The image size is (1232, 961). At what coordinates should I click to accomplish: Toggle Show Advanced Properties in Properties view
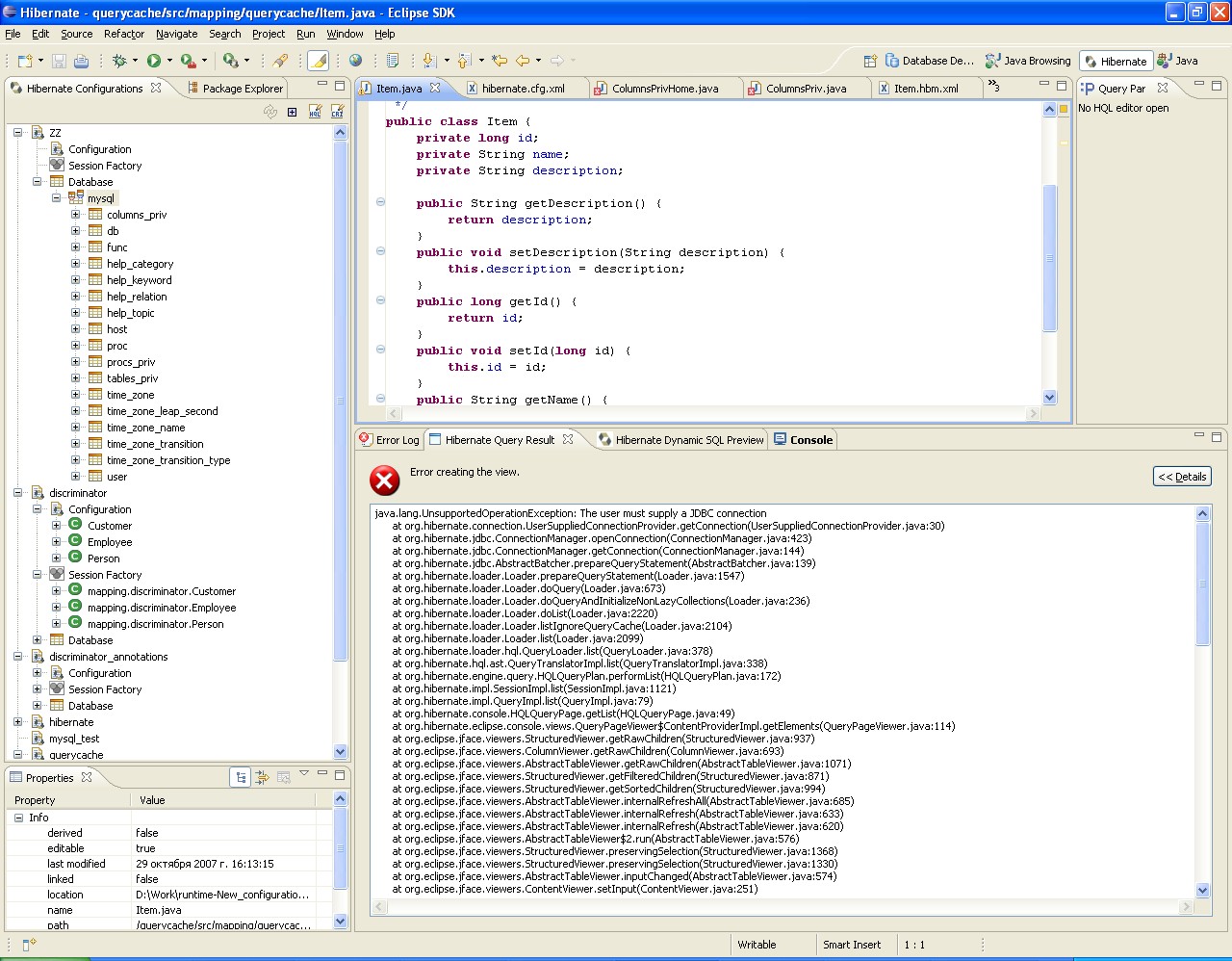262,777
